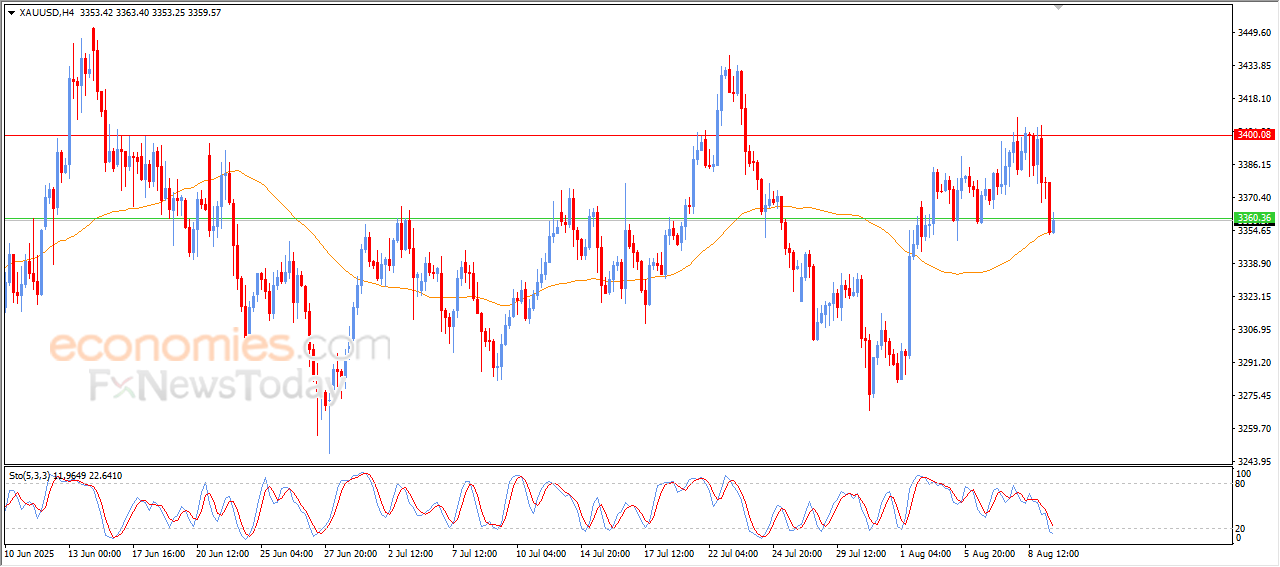Click the 27 Jun 20:00 time label

pyautogui.click(x=350, y=553)
